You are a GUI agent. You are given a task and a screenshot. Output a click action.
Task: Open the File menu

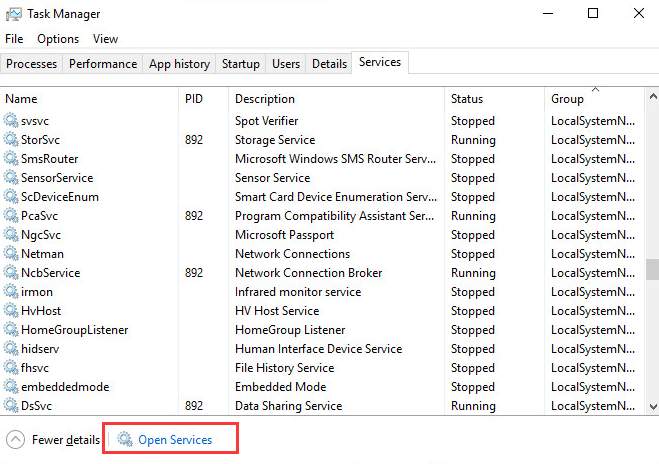(x=14, y=39)
